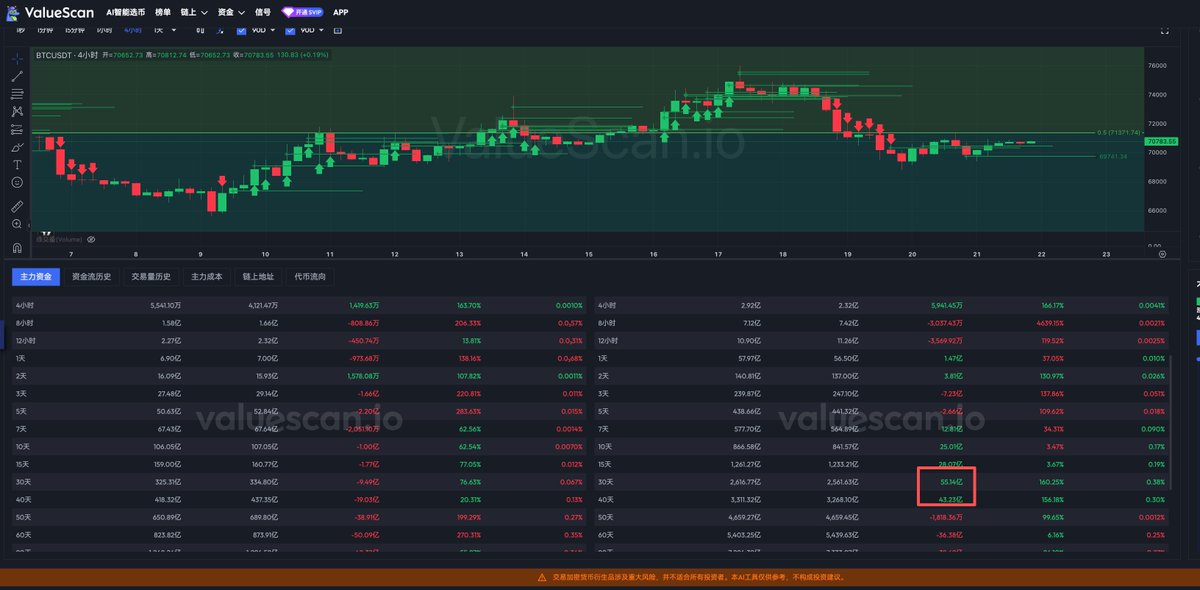Switch to the 资金流历史 tab
1200x590 pixels.
[92, 277]
